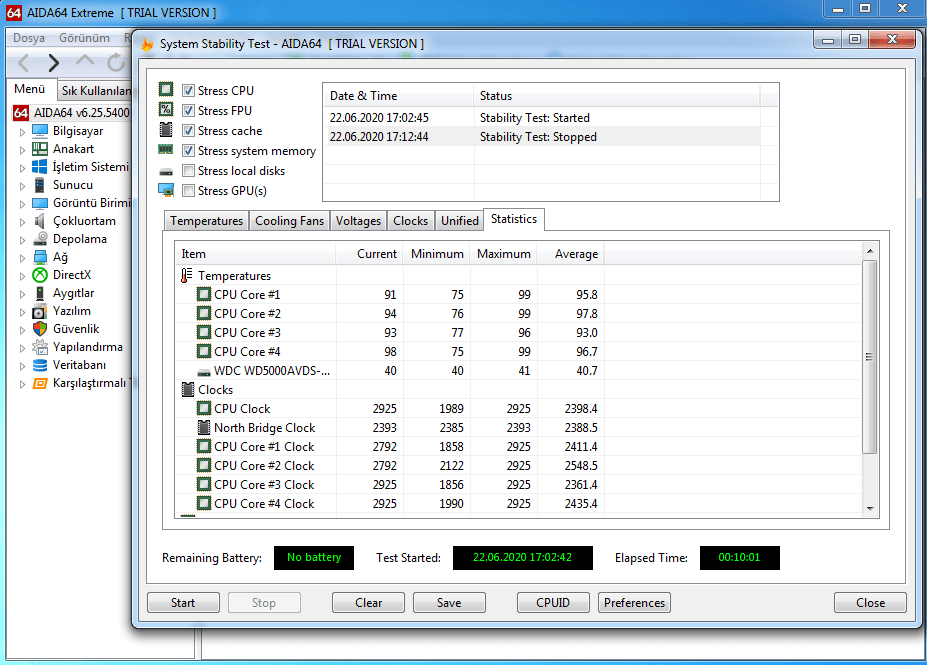Open the Görünüm menu
This screenshot has width=927, height=665.
pyautogui.click(x=84, y=38)
